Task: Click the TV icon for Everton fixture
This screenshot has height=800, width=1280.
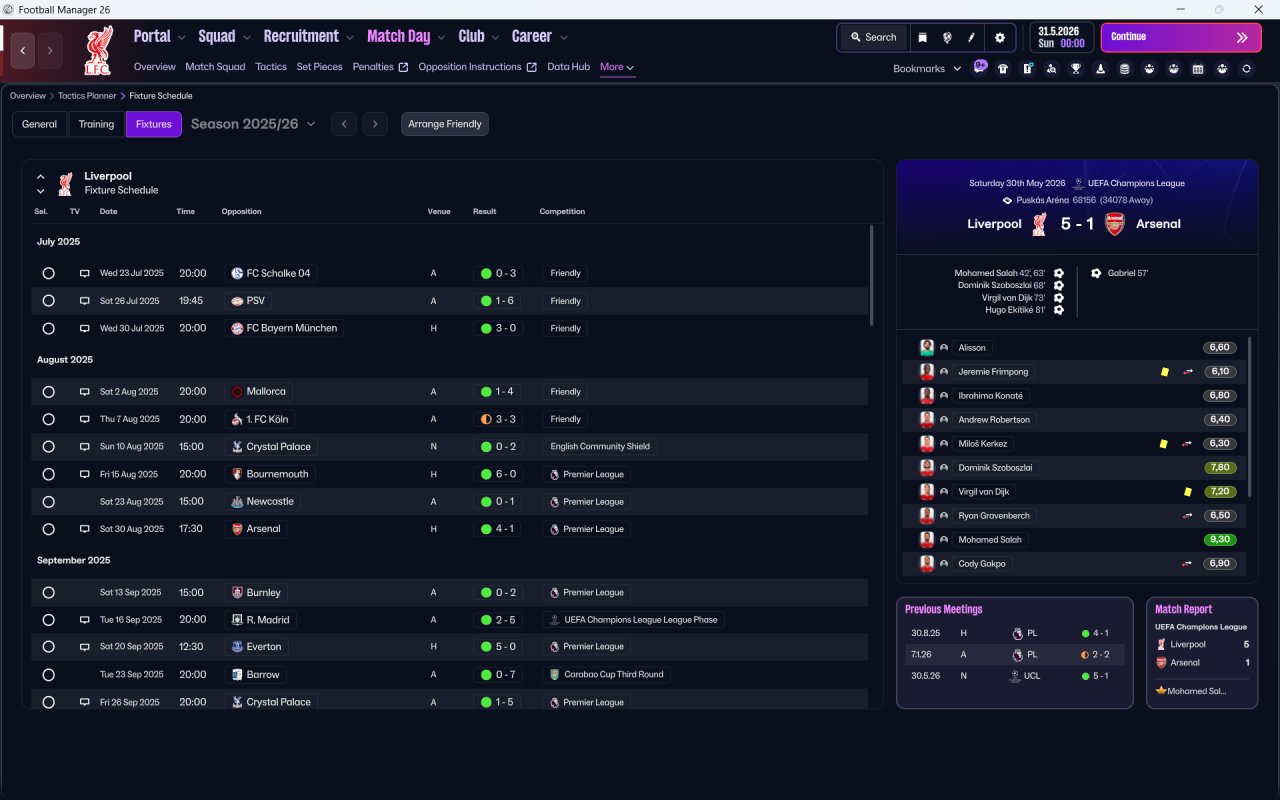Action: [x=85, y=647]
